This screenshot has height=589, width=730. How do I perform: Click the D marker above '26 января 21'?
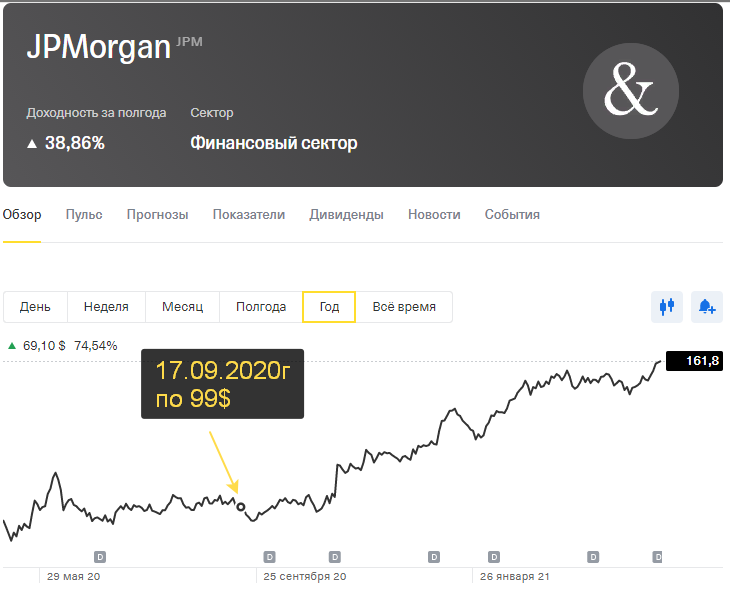click(495, 556)
